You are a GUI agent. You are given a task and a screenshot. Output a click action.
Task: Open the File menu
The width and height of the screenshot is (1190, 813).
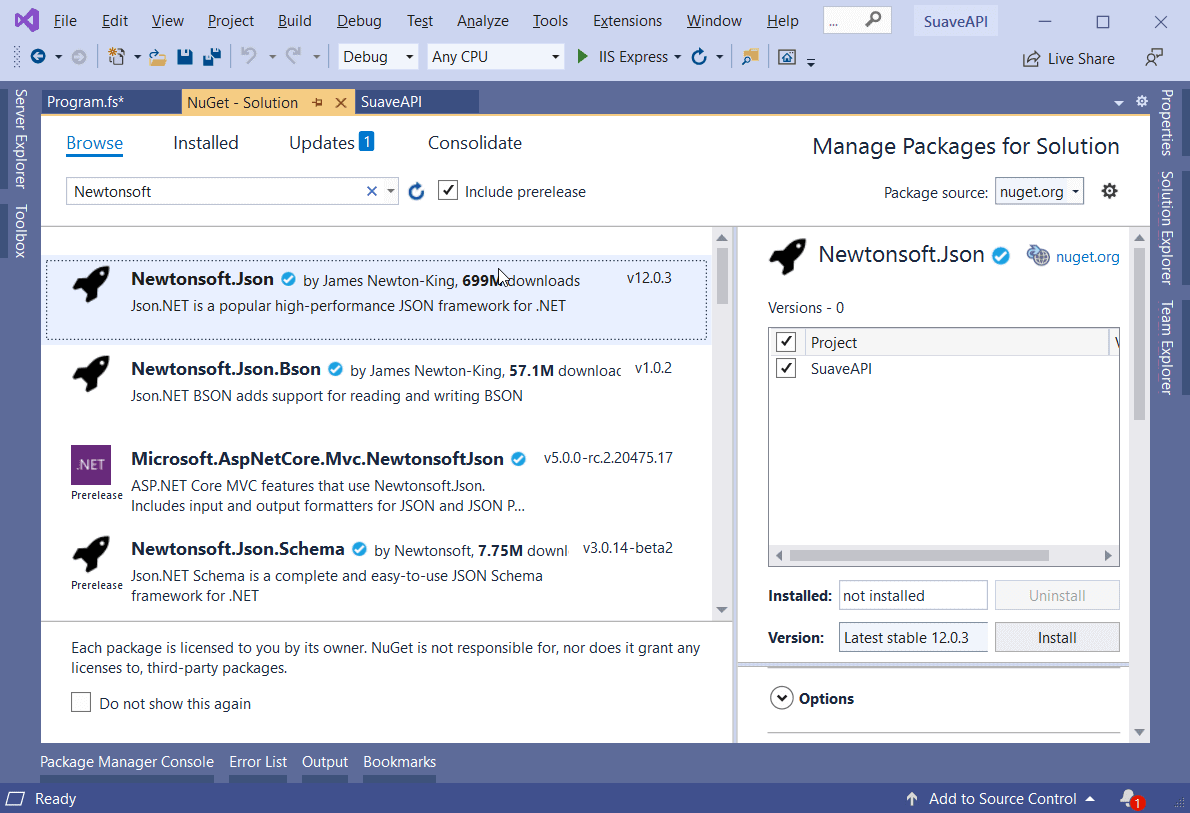coord(65,20)
